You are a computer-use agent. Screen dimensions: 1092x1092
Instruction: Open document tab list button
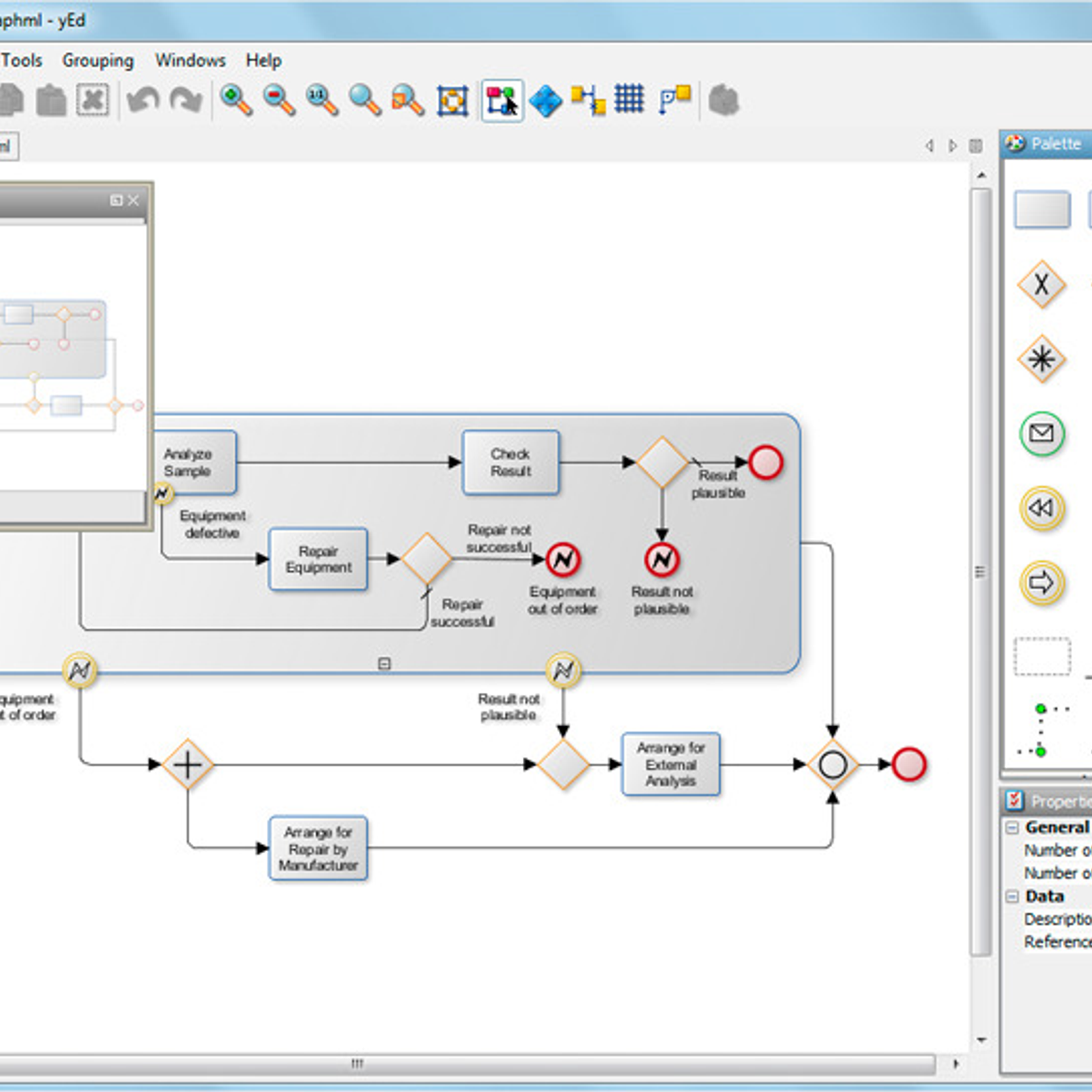[976, 145]
